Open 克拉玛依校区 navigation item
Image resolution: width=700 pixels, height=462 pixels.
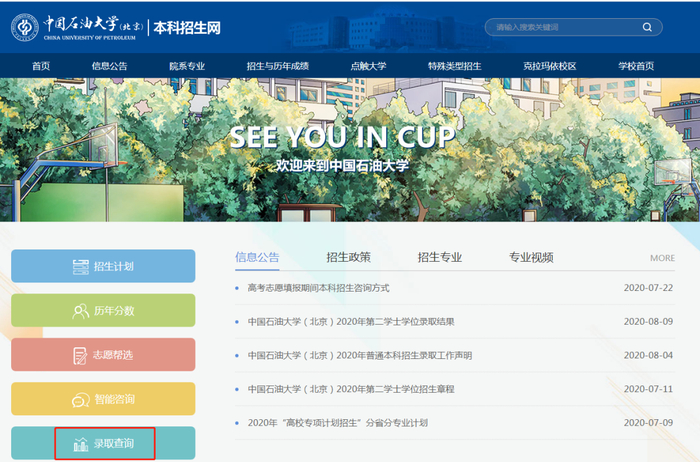coord(550,66)
